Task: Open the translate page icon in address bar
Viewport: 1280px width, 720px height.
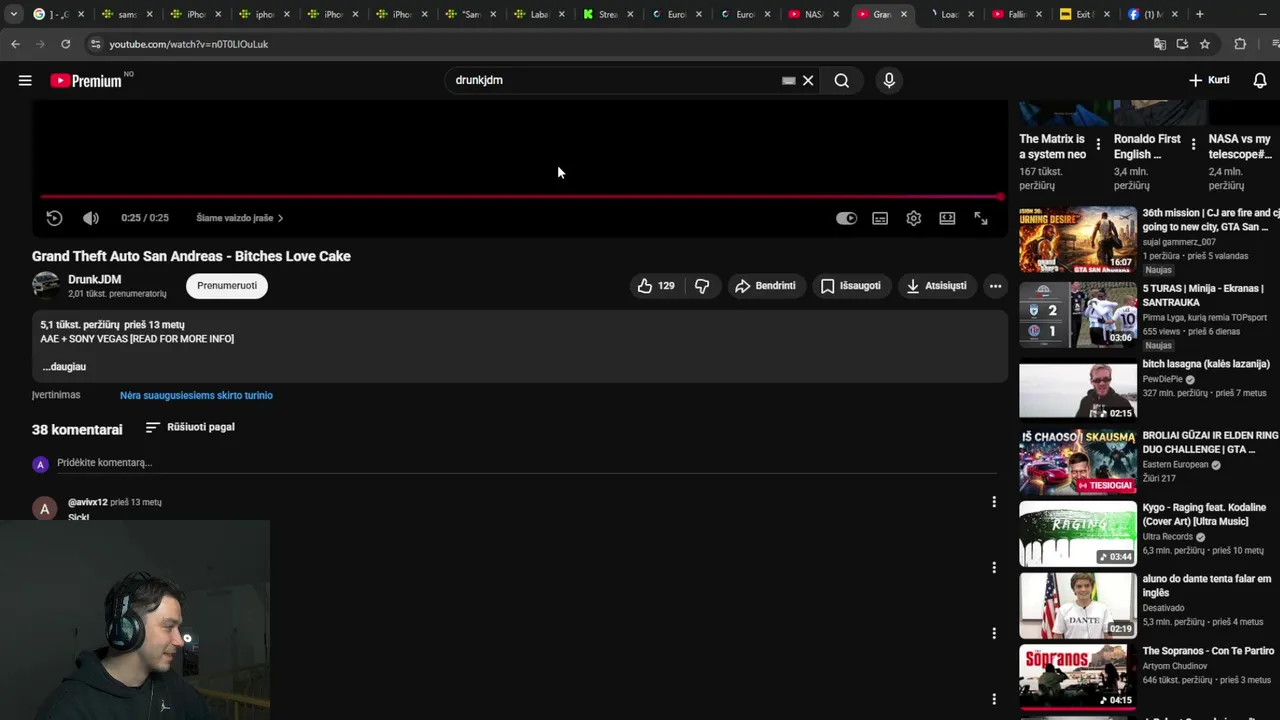Action: (1160, 44)
